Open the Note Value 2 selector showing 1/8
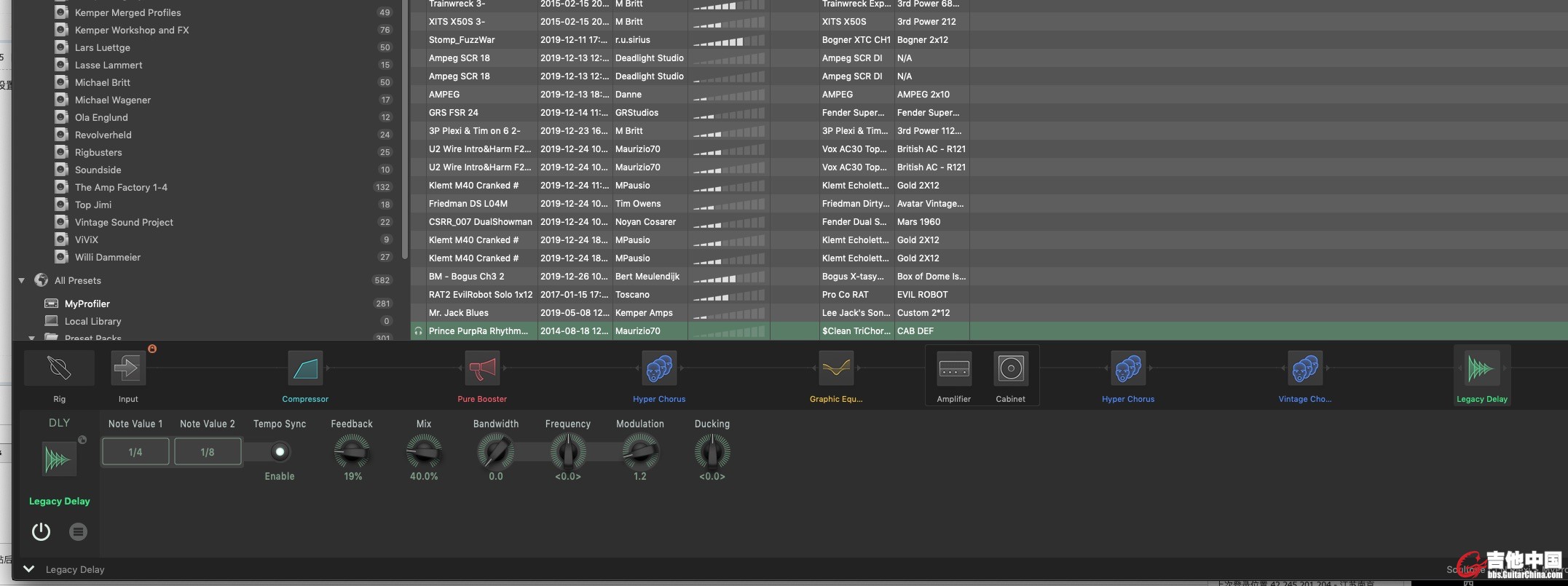 tap(208, 452)
